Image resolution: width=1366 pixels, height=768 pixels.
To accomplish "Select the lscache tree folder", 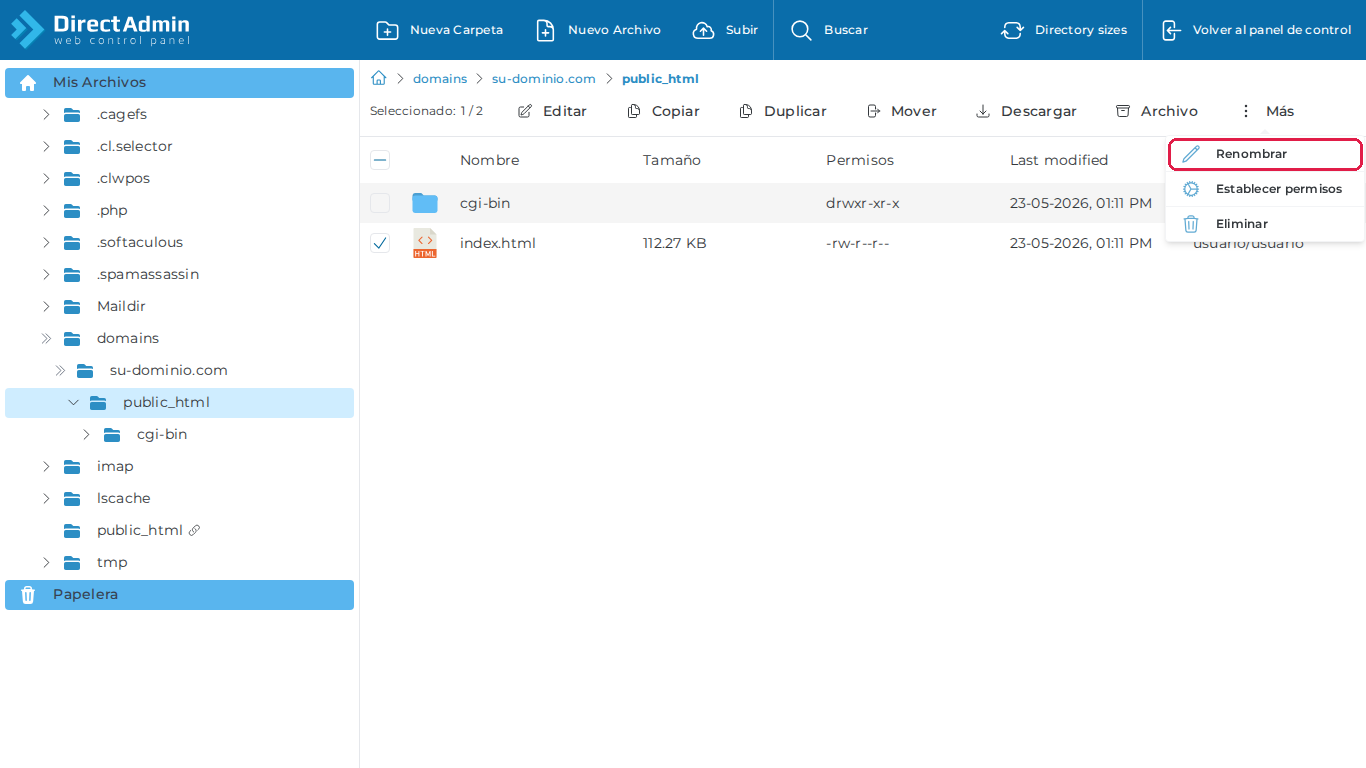I will 124,498.
